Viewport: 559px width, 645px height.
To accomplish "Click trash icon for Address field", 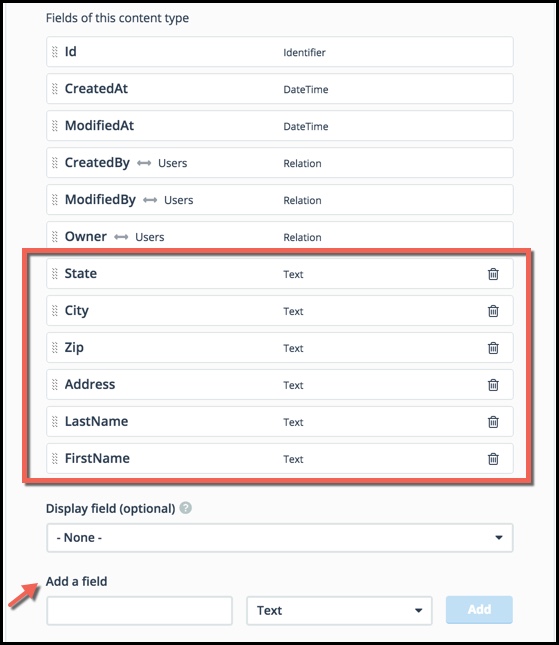I will coord(493,385).
